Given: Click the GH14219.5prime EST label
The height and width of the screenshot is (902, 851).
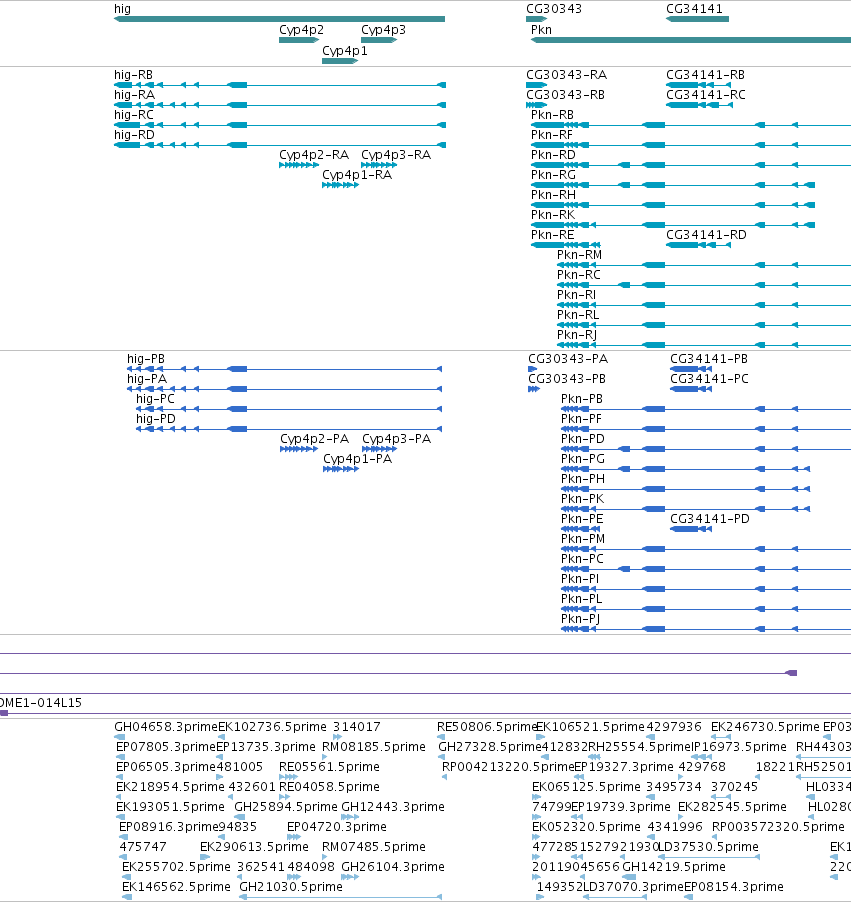Looking at the screenshot, I should (674, 867).
